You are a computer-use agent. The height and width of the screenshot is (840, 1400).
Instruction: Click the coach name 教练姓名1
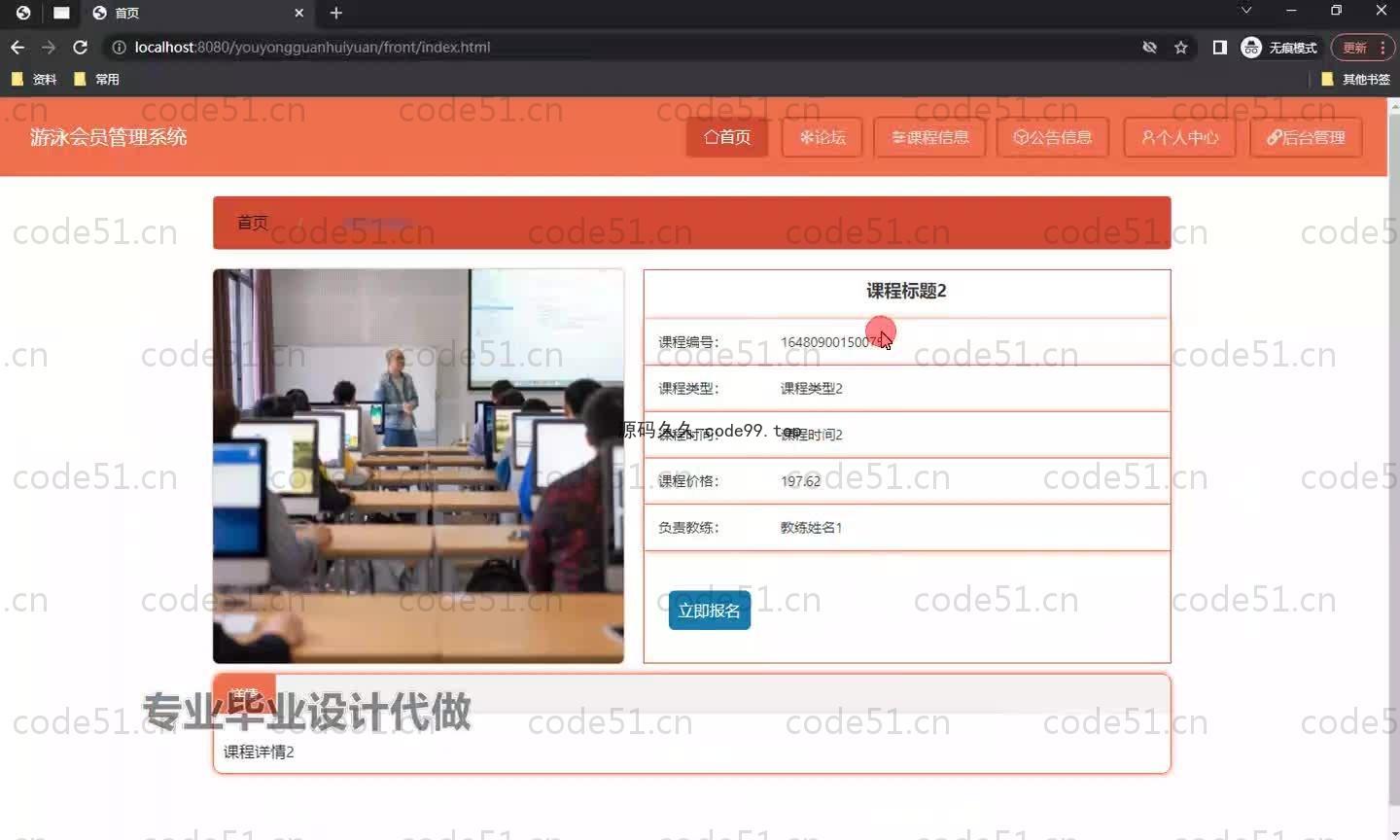click(811, 528)
